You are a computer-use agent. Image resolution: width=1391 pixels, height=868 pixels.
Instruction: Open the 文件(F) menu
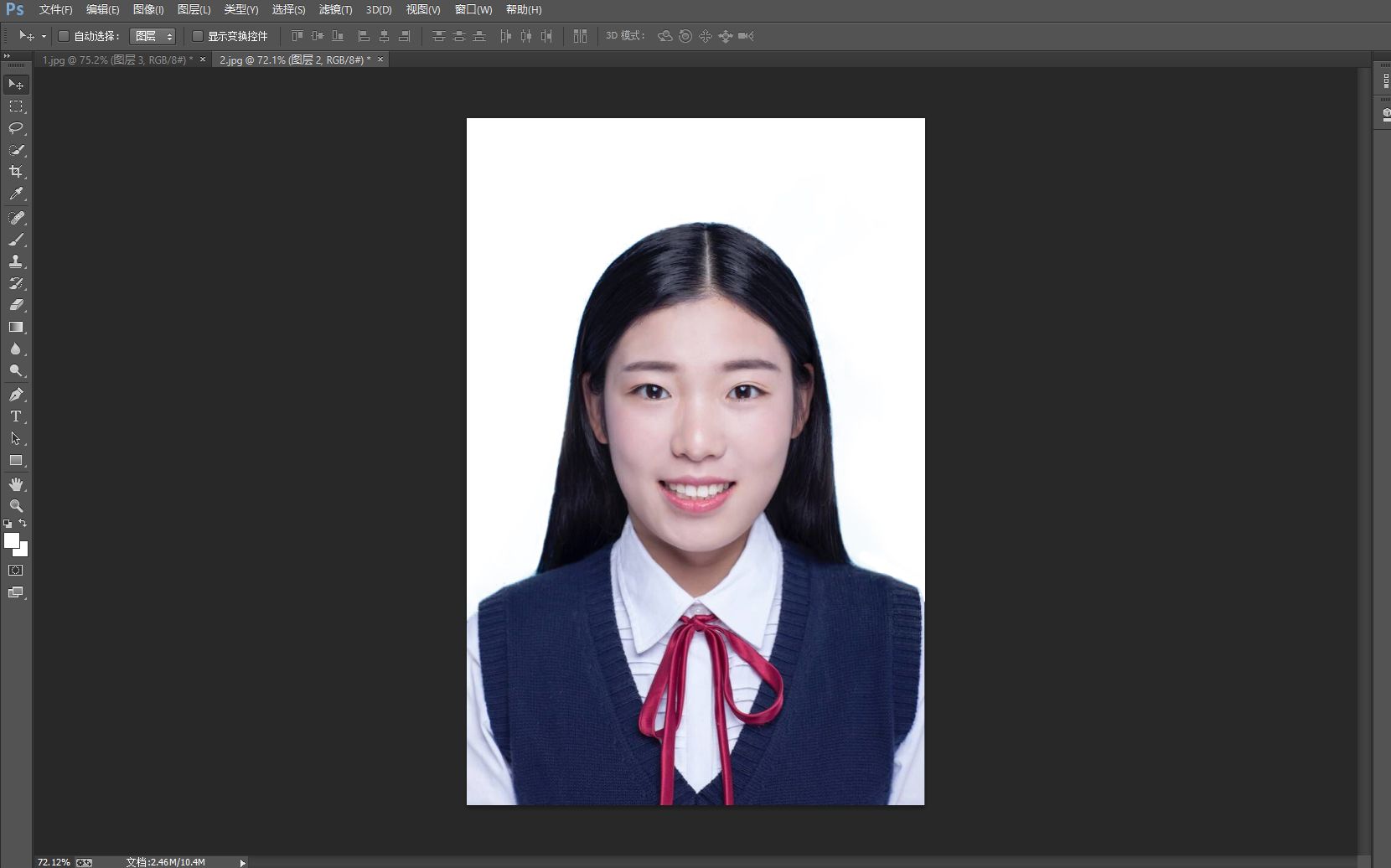[x=55, y=10]
